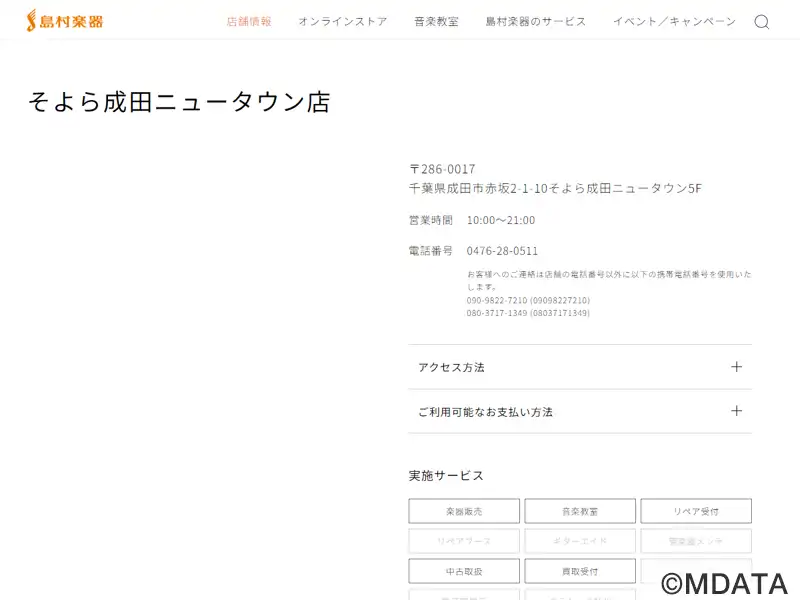Viewport: 800px width, 600px height.
Task: Click the address 千葉県成田市赤坂2-1-10
Action: click(x=479, y=188)
